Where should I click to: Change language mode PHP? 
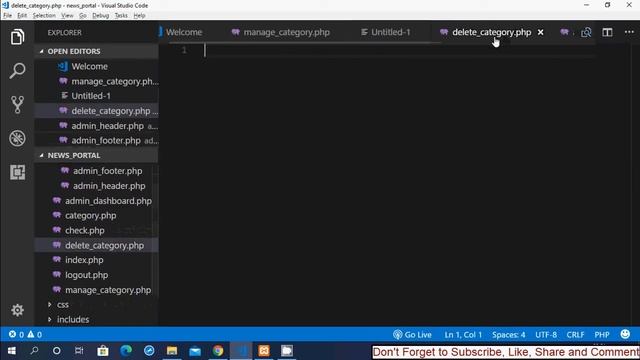click(602, 335)
